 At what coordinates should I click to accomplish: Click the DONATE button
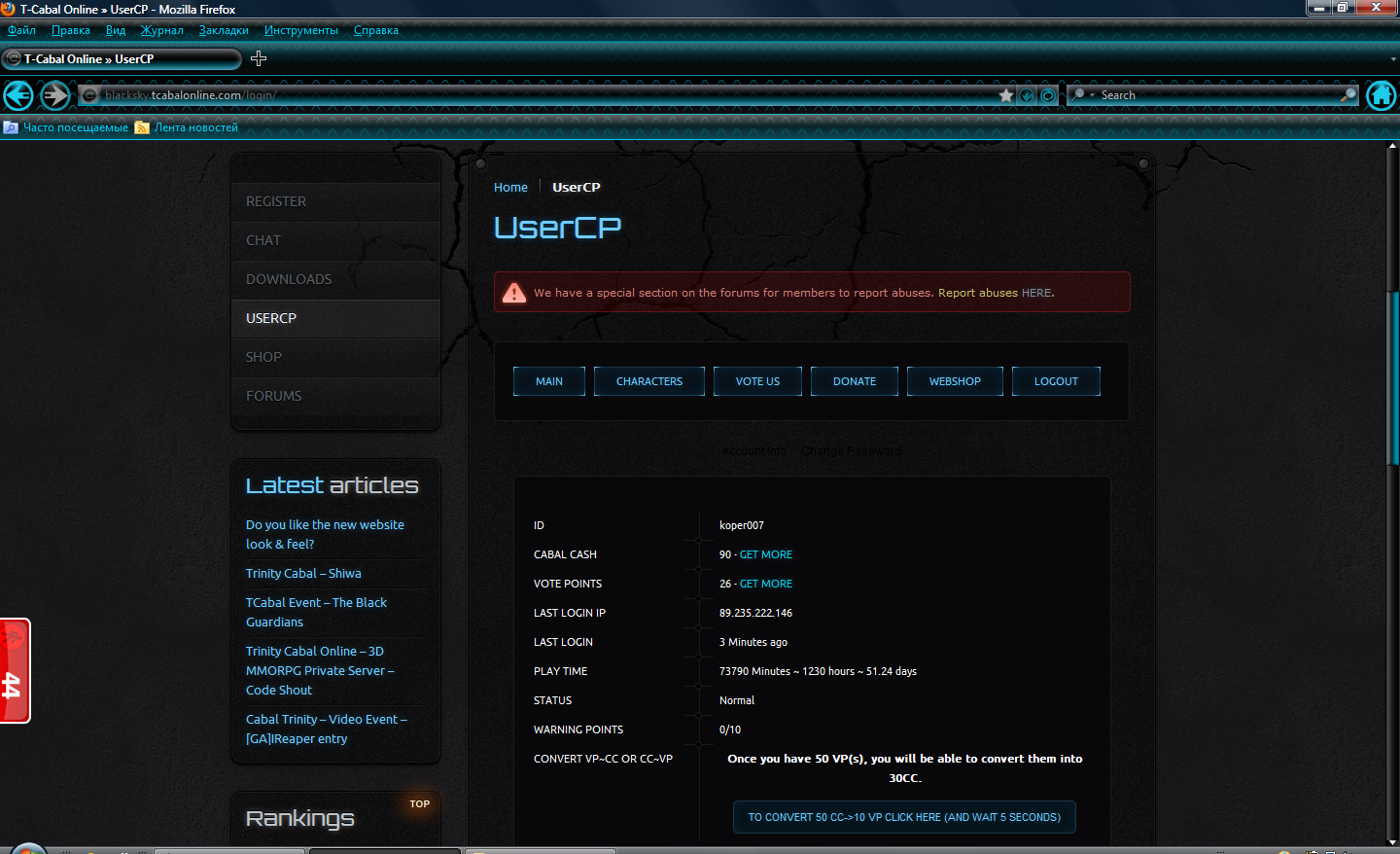pos(855,381)
